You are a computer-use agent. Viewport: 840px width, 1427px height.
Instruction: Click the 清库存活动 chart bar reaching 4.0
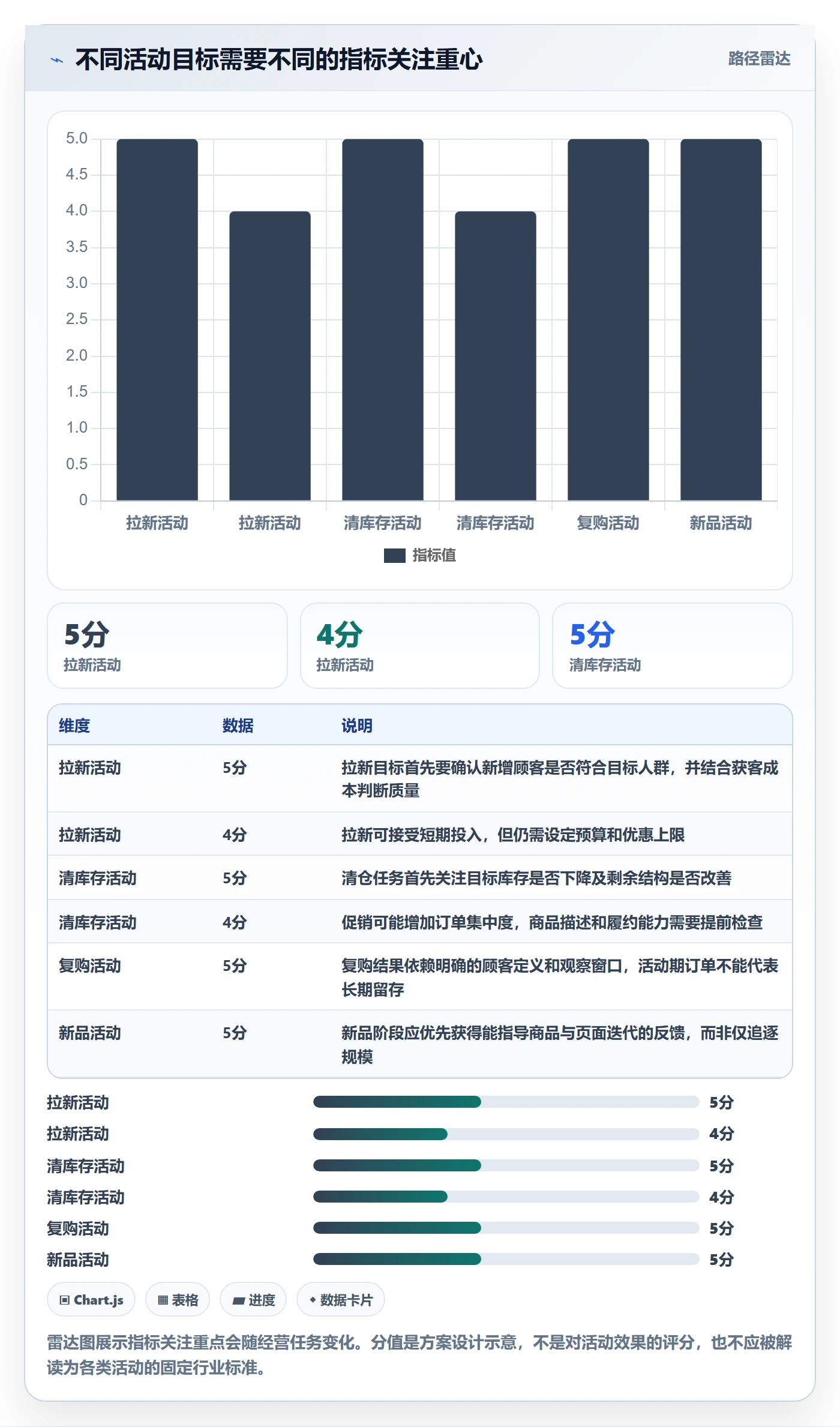click(496, 356)
